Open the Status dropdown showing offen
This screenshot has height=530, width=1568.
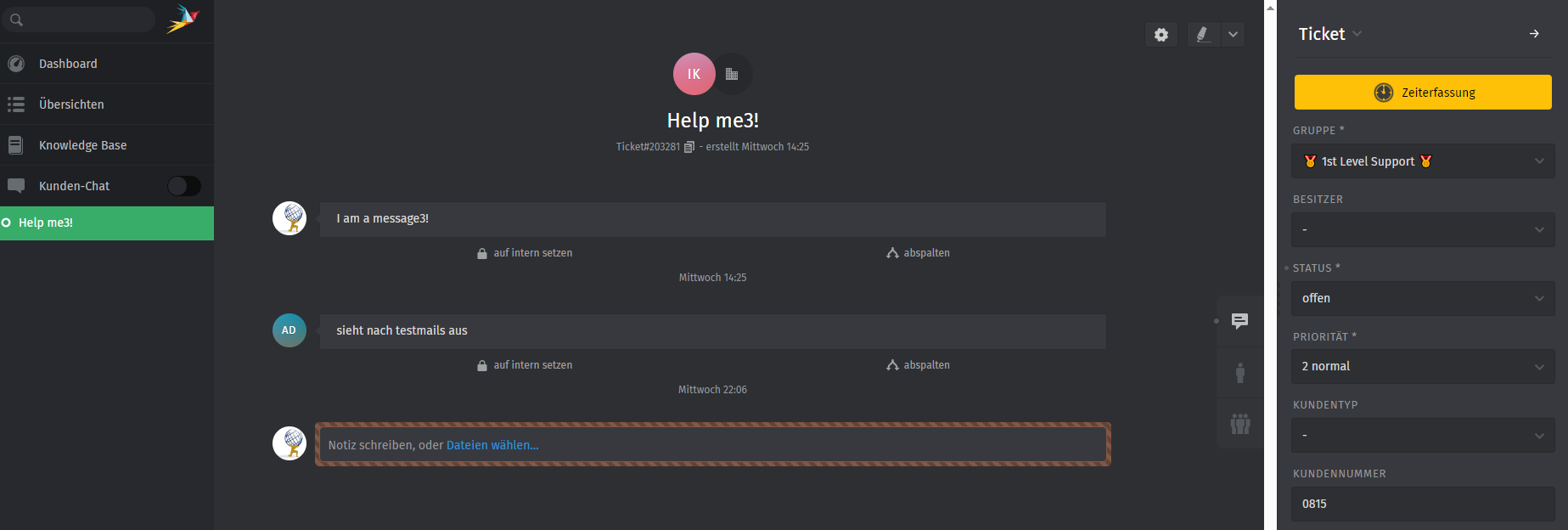click(x=1423, y=298)
